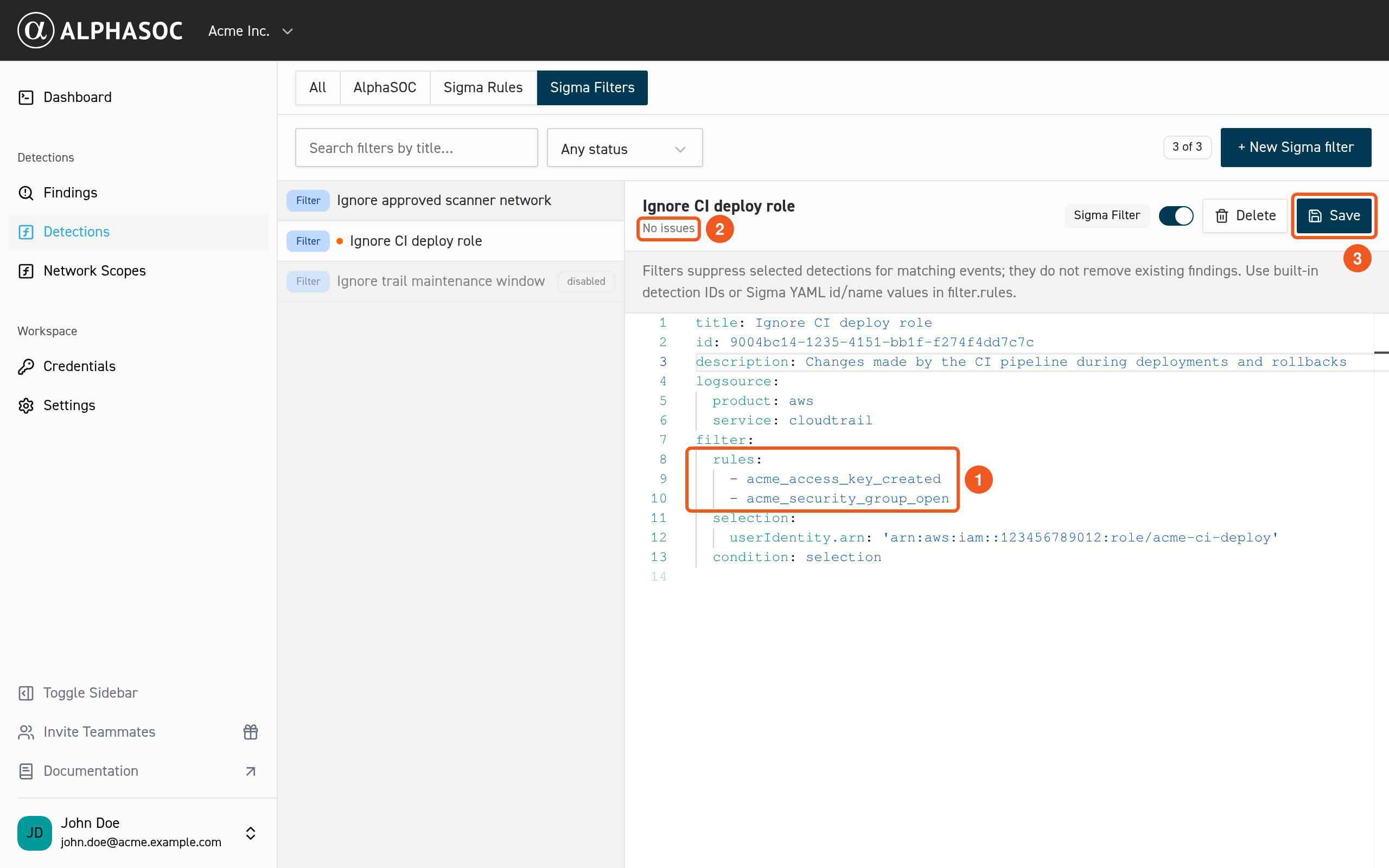
Task: Click the external link arrow beside Documentation
Action: point(251,771)
